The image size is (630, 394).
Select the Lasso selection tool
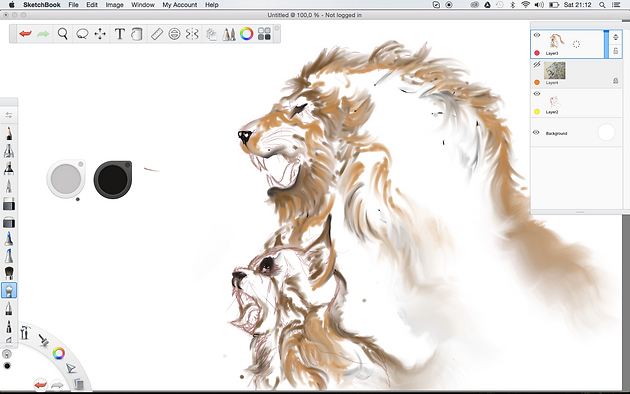82,34
